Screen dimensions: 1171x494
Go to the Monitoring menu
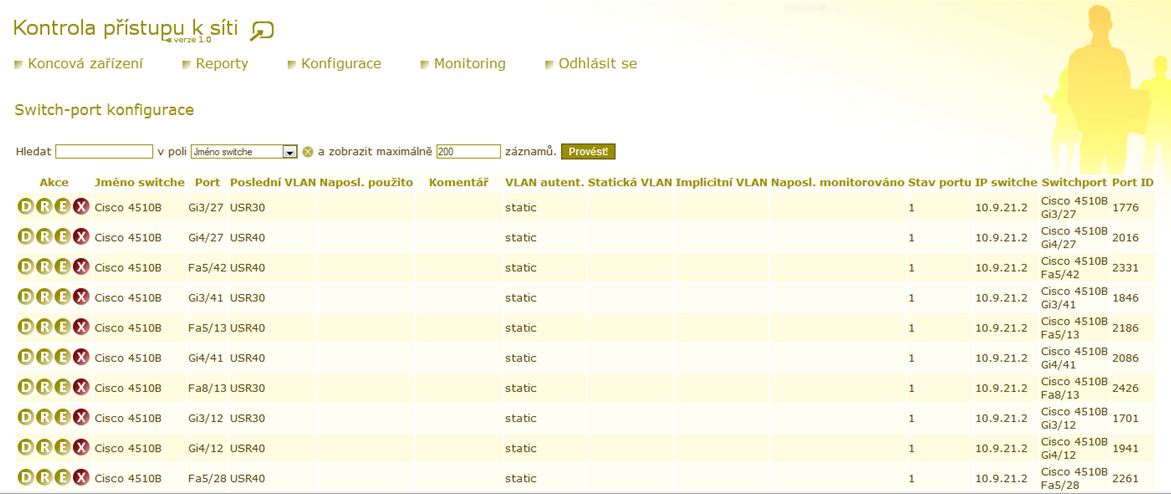pyautogui.click(x=469, y=64)
